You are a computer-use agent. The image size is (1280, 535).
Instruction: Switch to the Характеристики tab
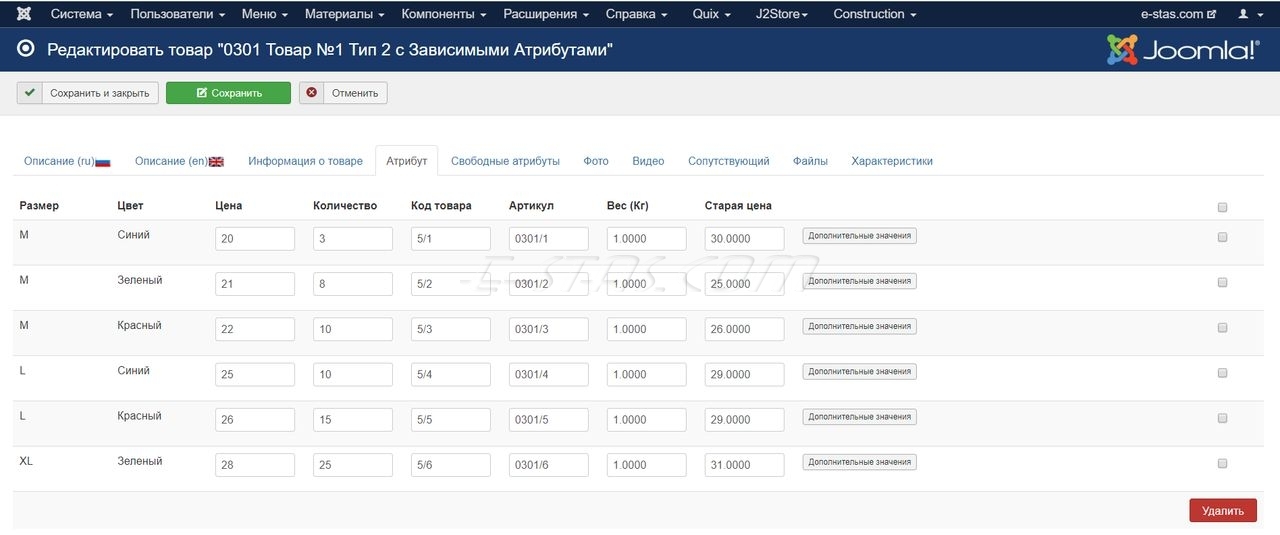click(892, 161)
